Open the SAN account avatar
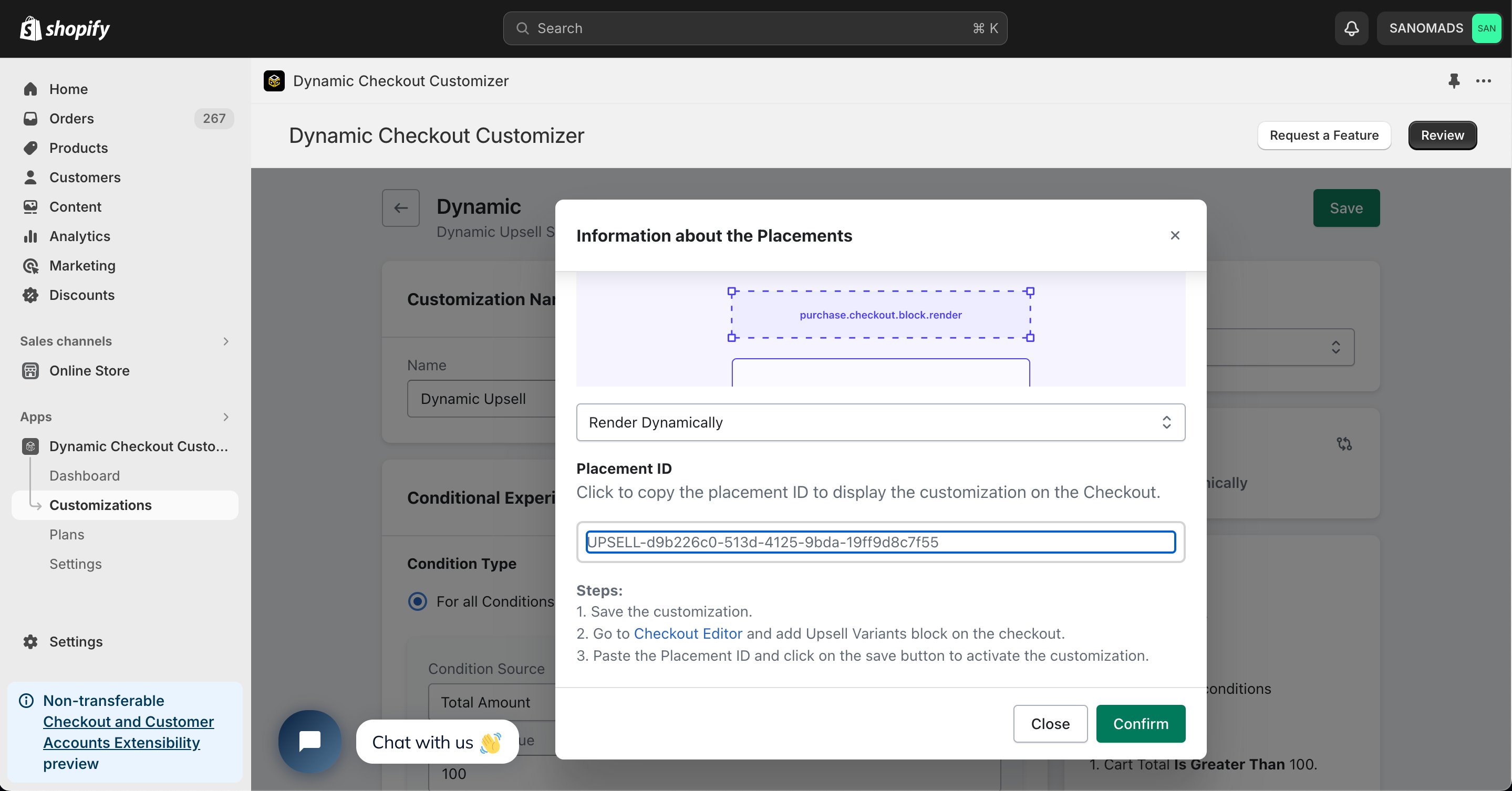Viewport: 1512px width, 791px height. pos(1486,28)
